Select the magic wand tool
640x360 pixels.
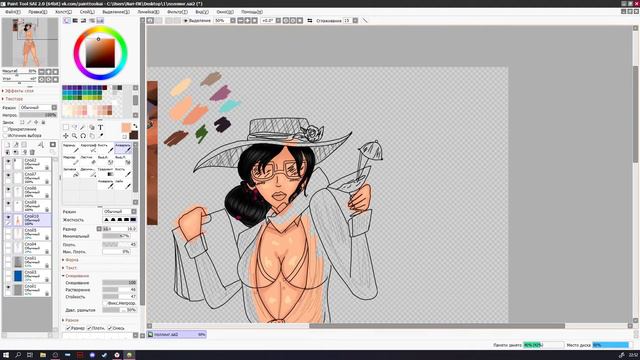tap(83, 127)
